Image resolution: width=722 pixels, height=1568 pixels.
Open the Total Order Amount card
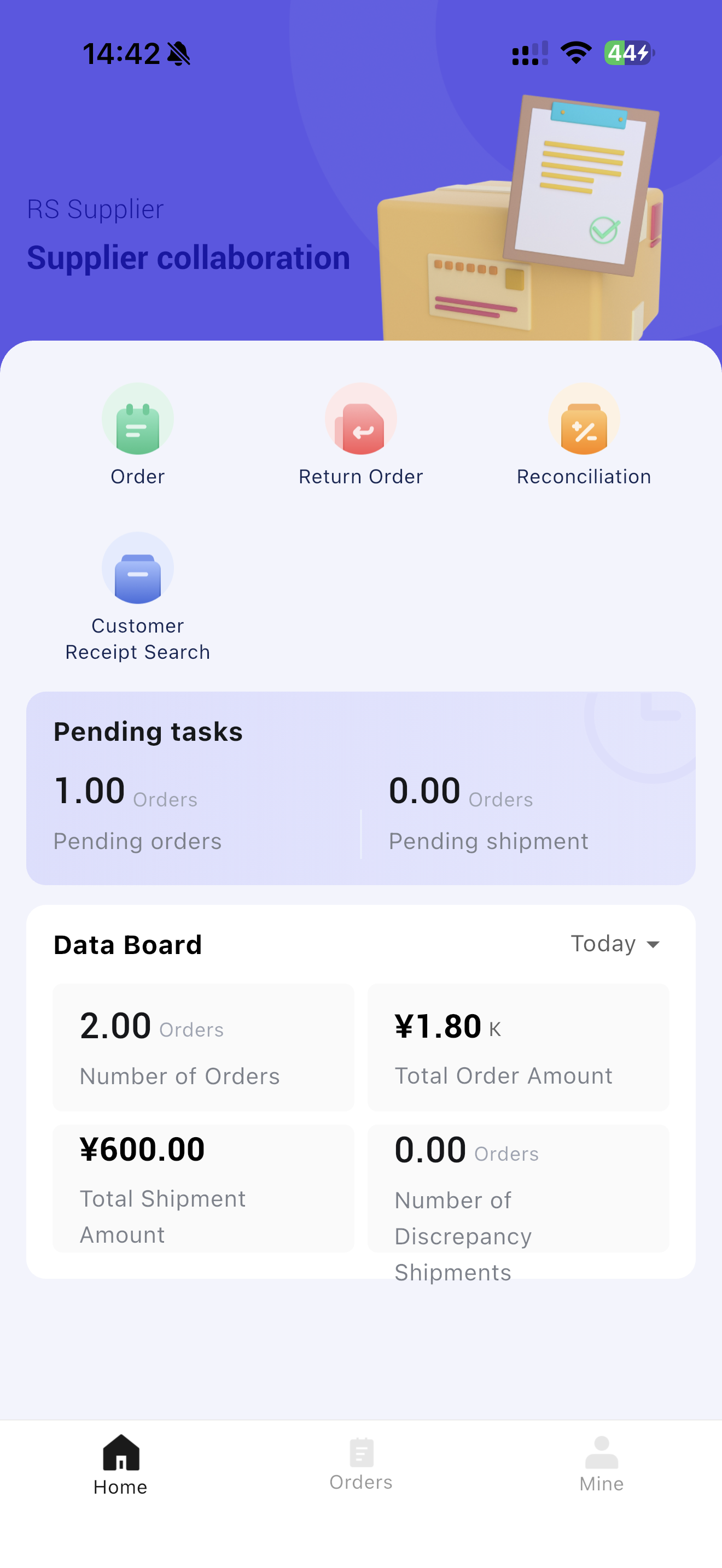[518, 1047]
